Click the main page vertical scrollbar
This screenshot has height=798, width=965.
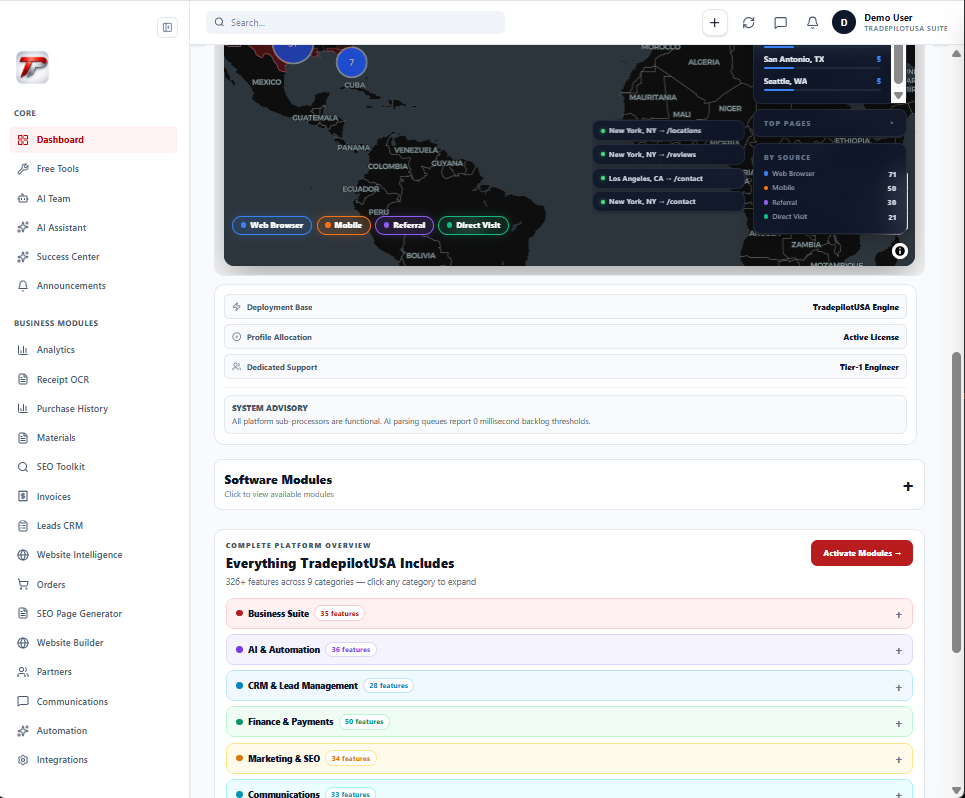956,502
